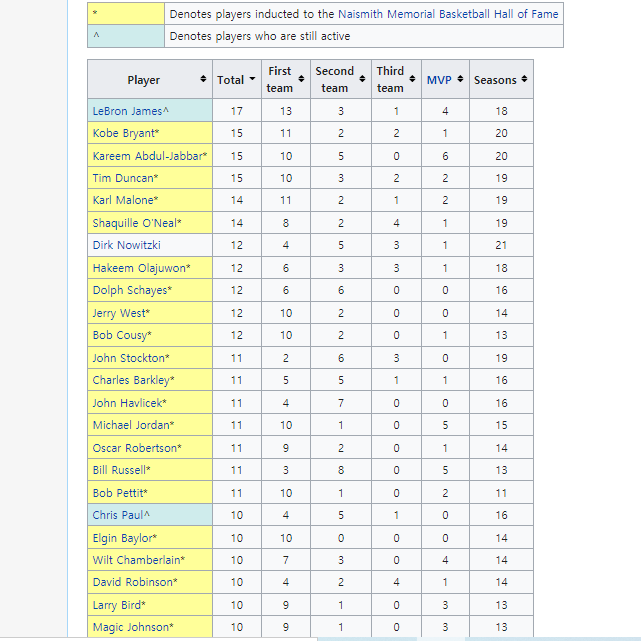Open the MVP header link

[x=439, y=80]
